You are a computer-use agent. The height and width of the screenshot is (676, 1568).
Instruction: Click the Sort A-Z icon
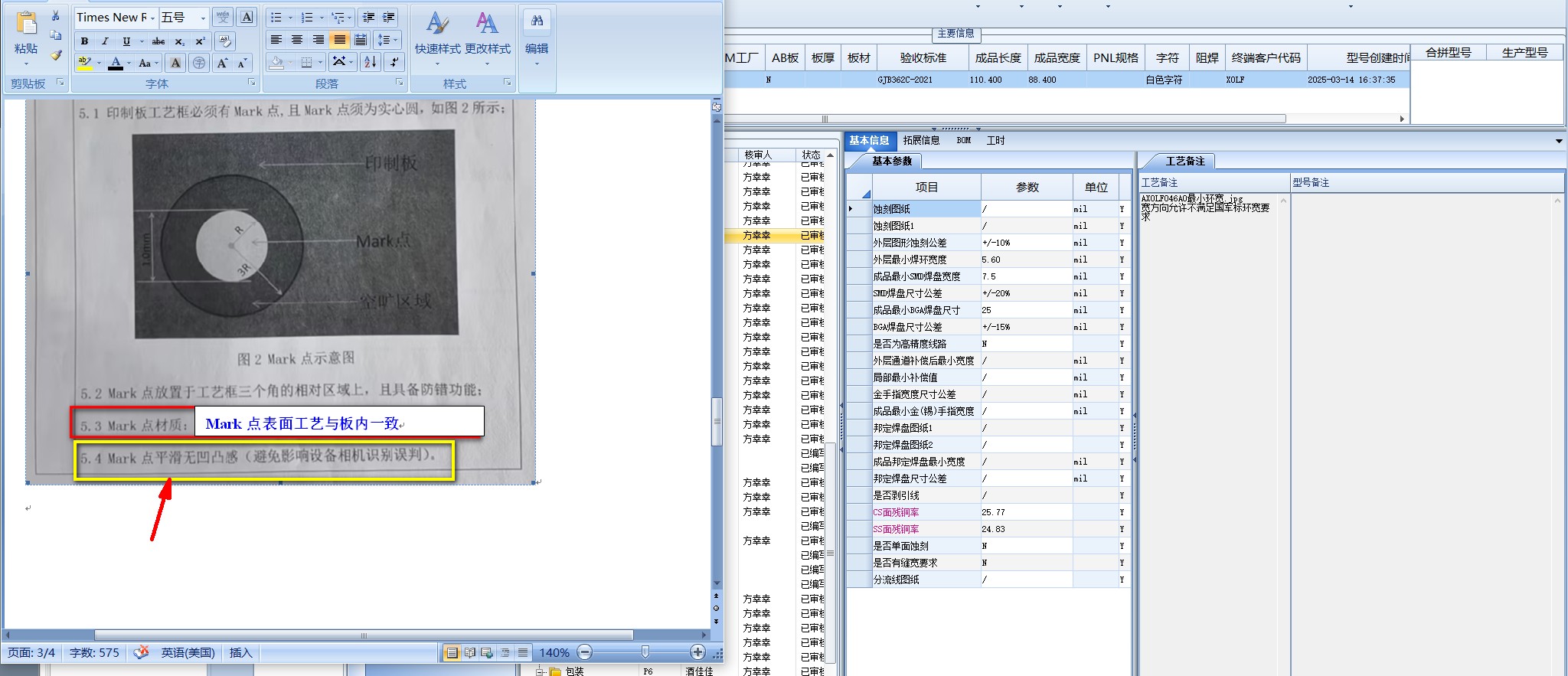coord(371,62)
